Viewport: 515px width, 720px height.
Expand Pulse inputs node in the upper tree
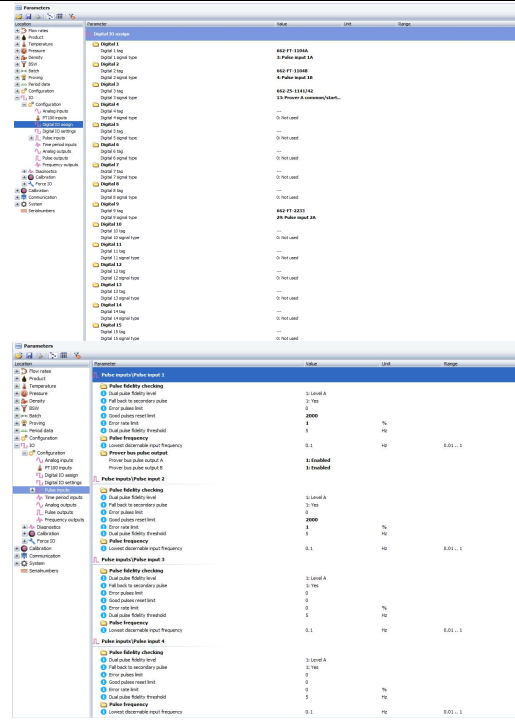pos(31,138)
